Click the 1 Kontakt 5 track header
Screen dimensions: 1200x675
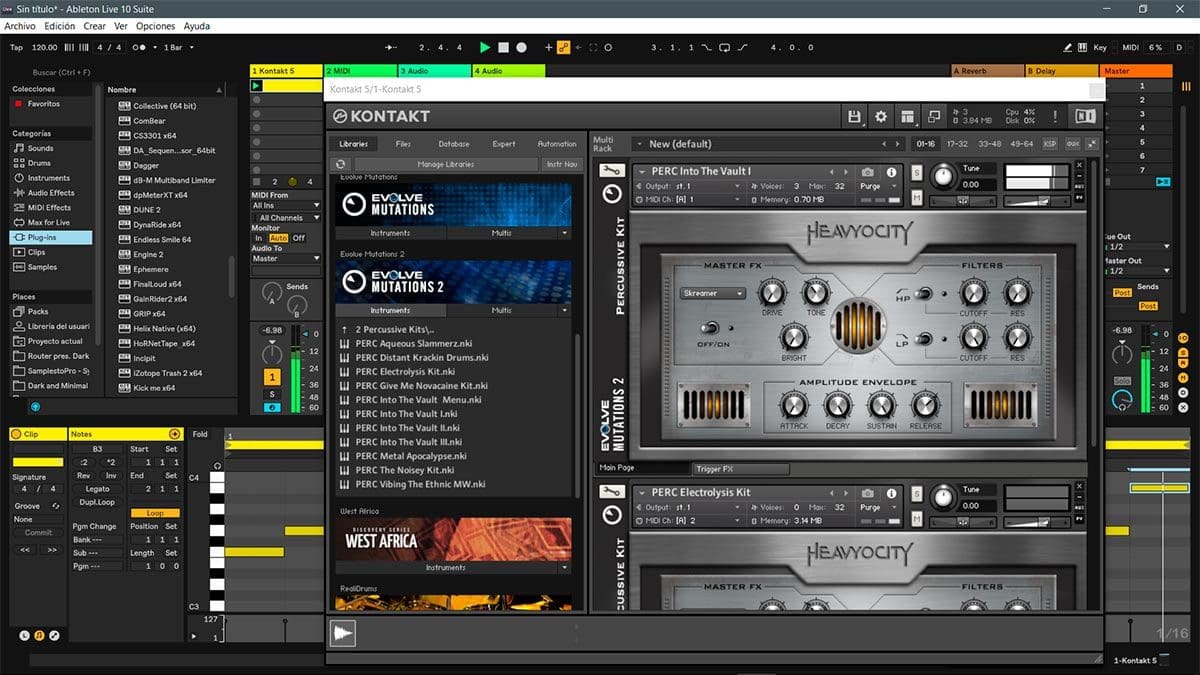(x=286, y=71)
